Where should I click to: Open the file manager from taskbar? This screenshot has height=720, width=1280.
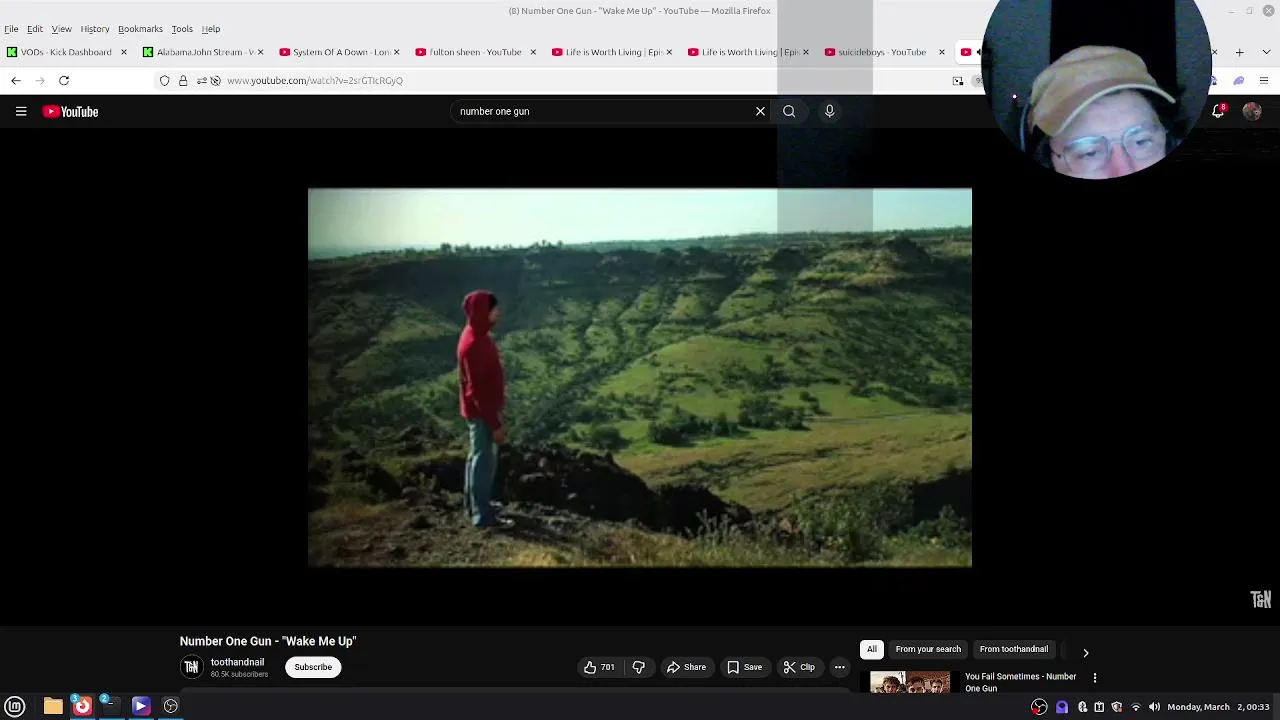click(x=53, y=706)
